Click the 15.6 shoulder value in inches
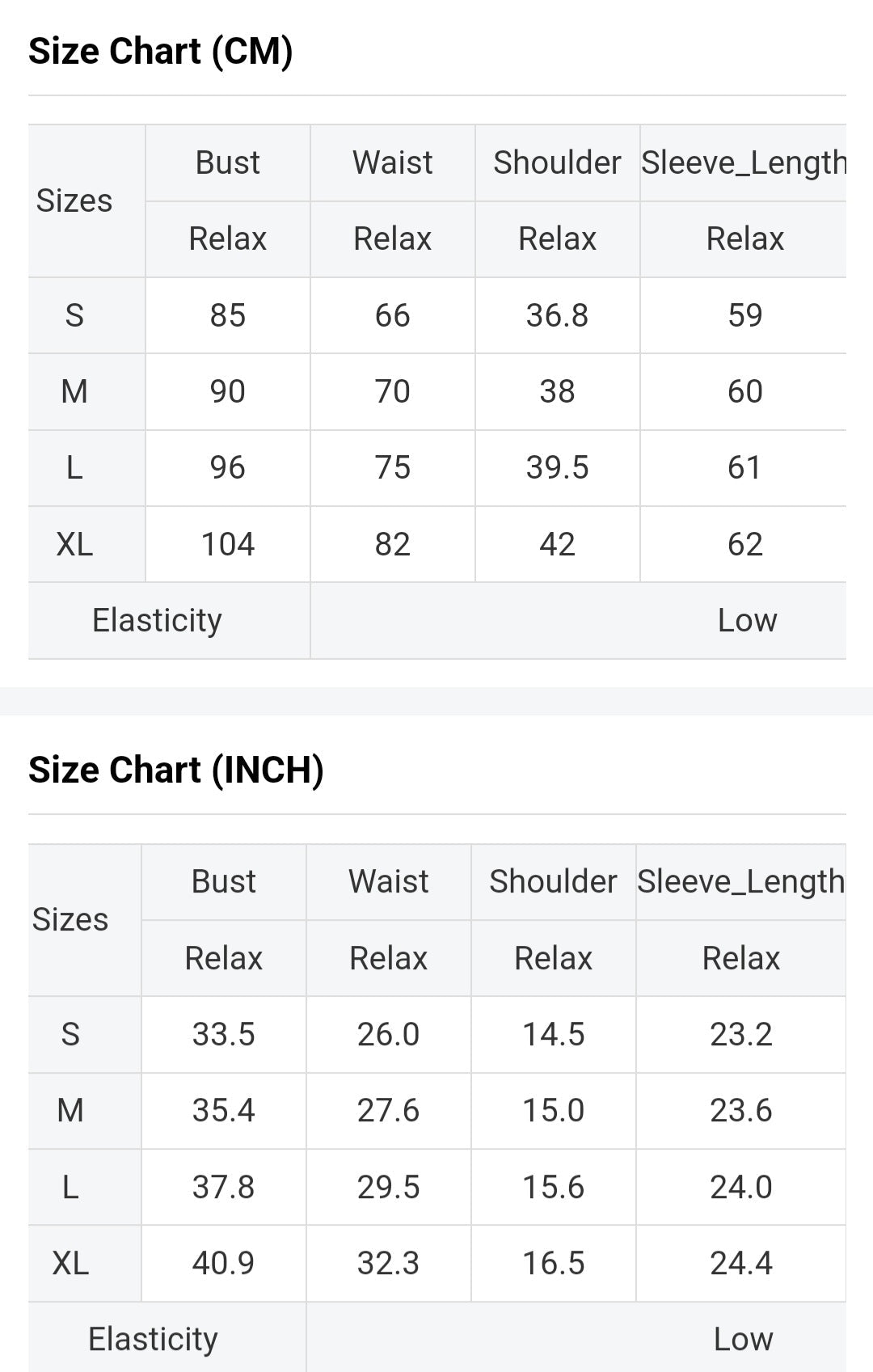Viewport: 873px width, 1372px height. point(553,1187)
